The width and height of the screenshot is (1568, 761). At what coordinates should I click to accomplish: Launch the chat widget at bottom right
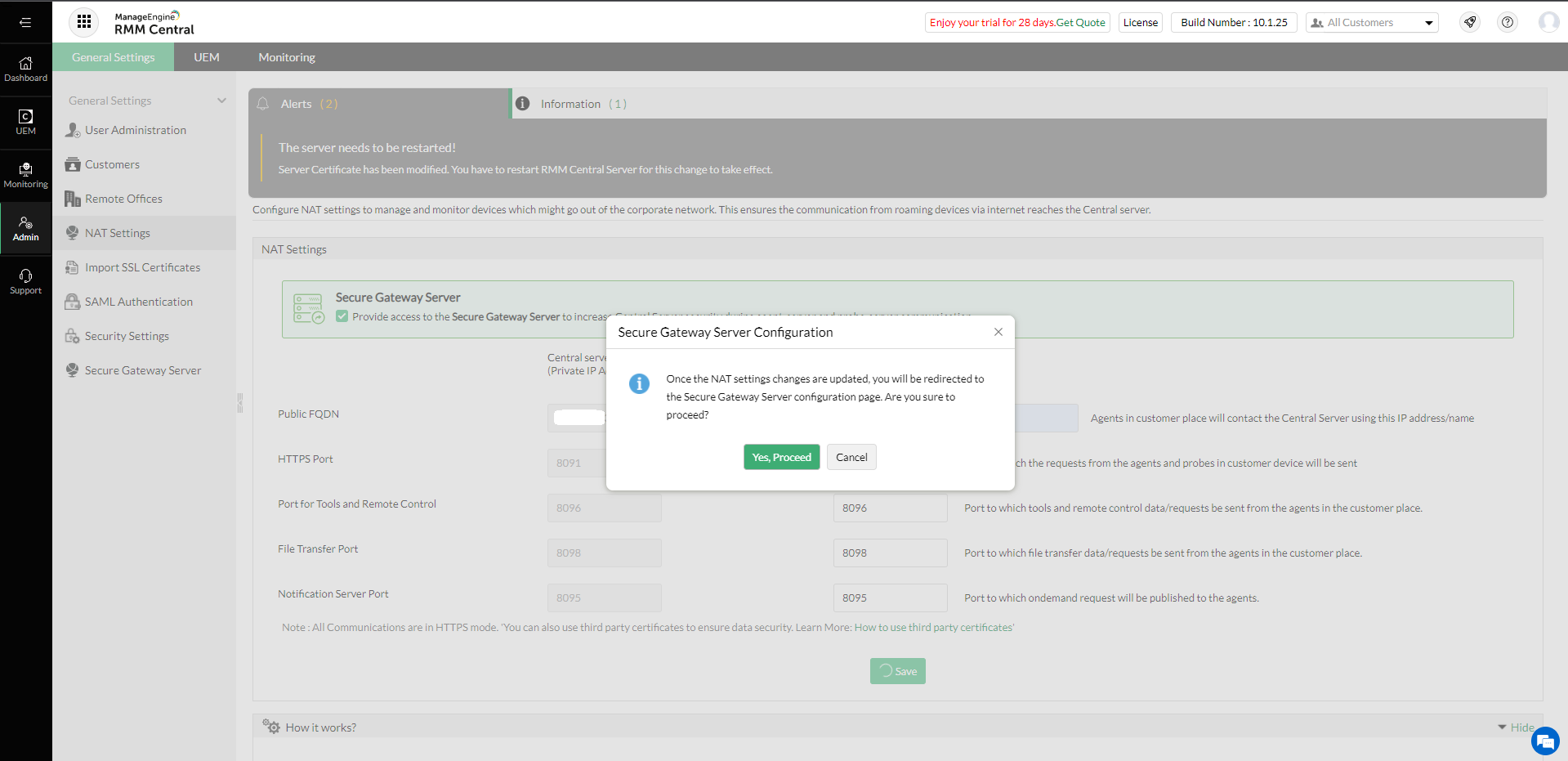coord(1544,741)
